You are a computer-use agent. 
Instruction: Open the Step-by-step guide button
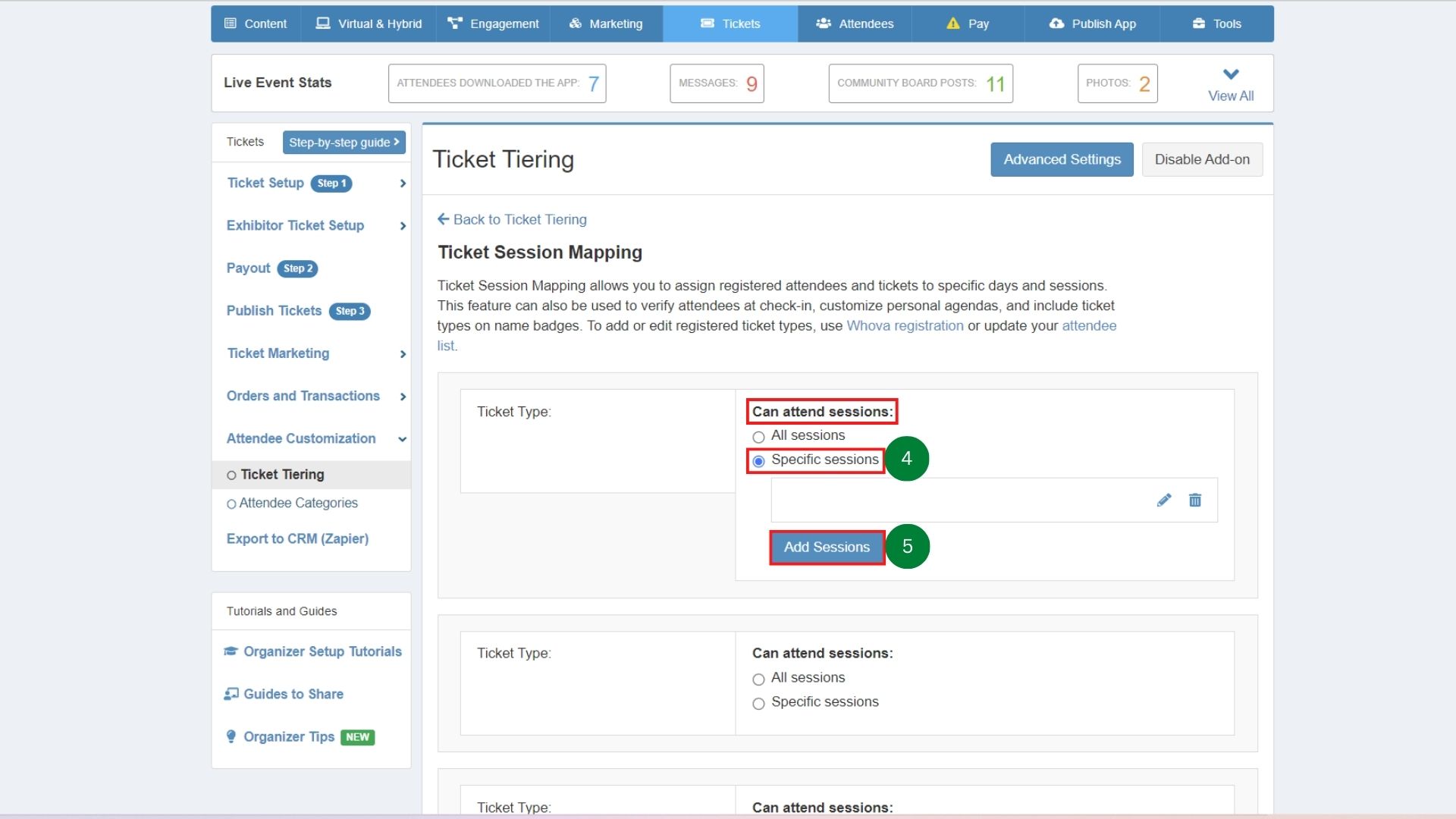[x=344, y=142]
